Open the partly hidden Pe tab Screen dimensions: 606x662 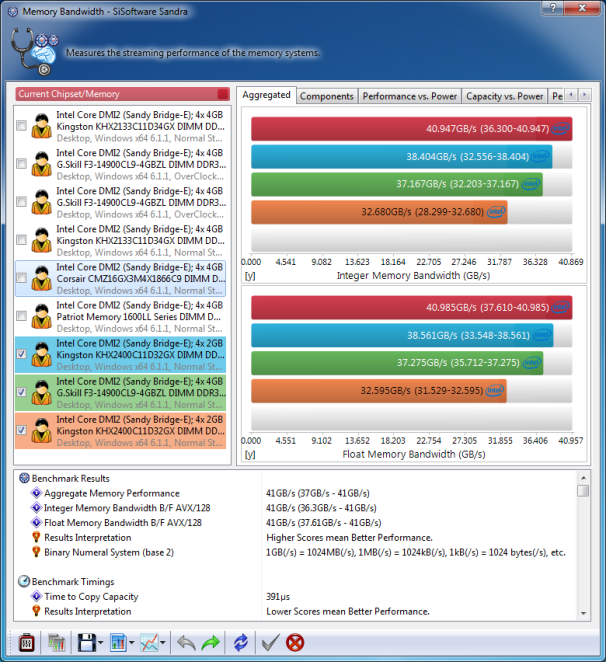(x=557, y=96)
